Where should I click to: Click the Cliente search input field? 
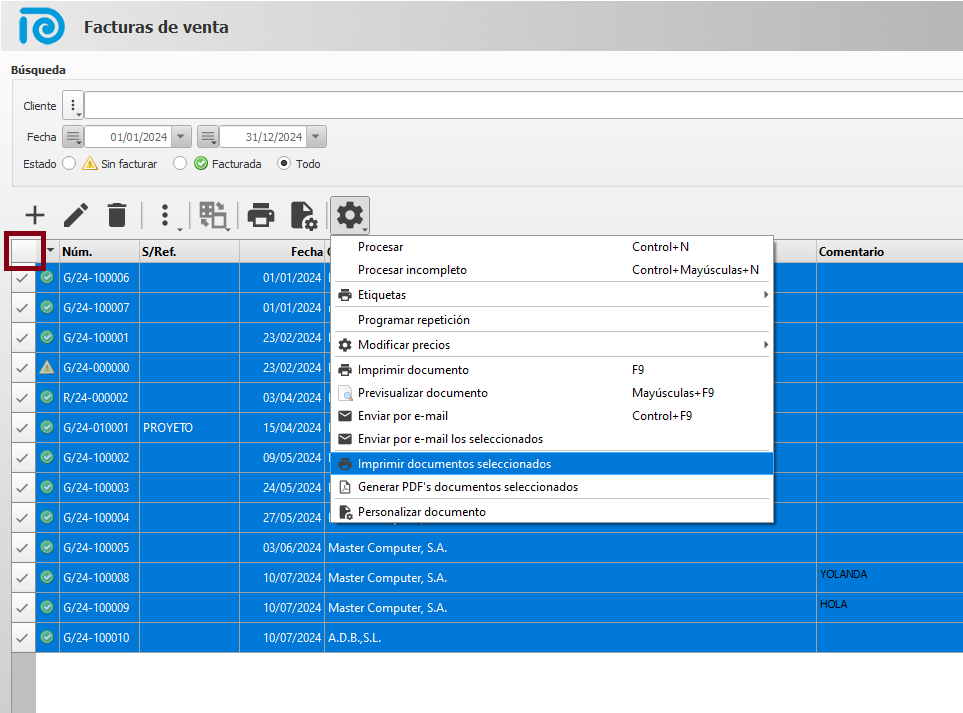(x=520, y=106)
